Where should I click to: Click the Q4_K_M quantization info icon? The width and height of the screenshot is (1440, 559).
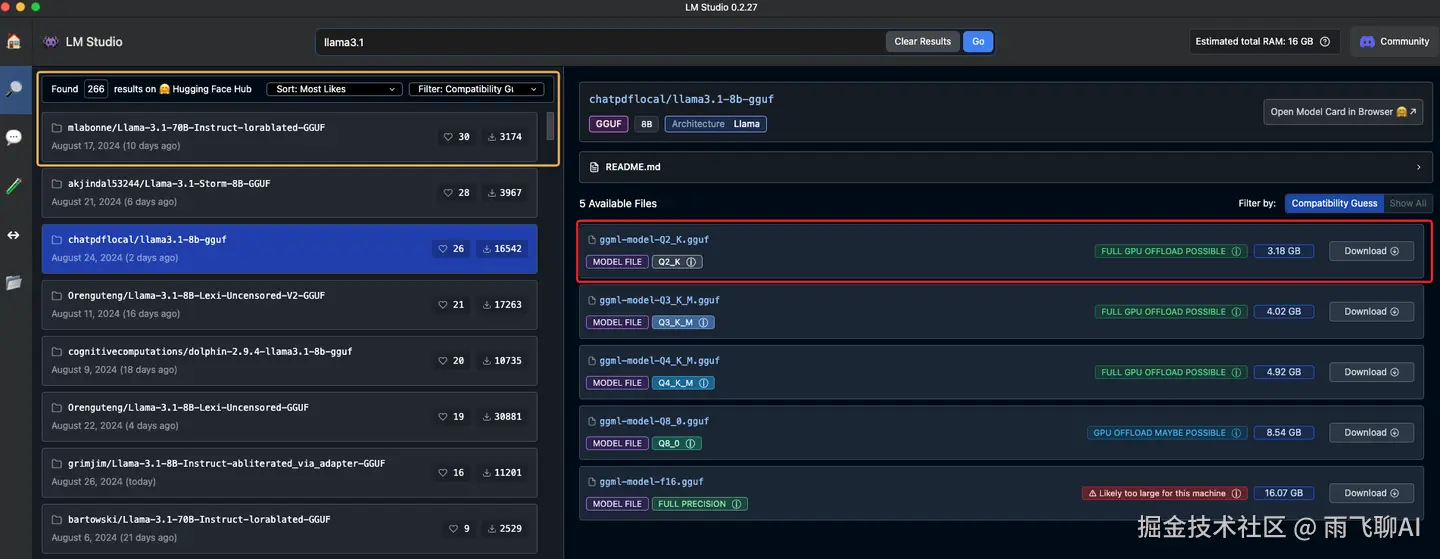click(x=704, y=383)
